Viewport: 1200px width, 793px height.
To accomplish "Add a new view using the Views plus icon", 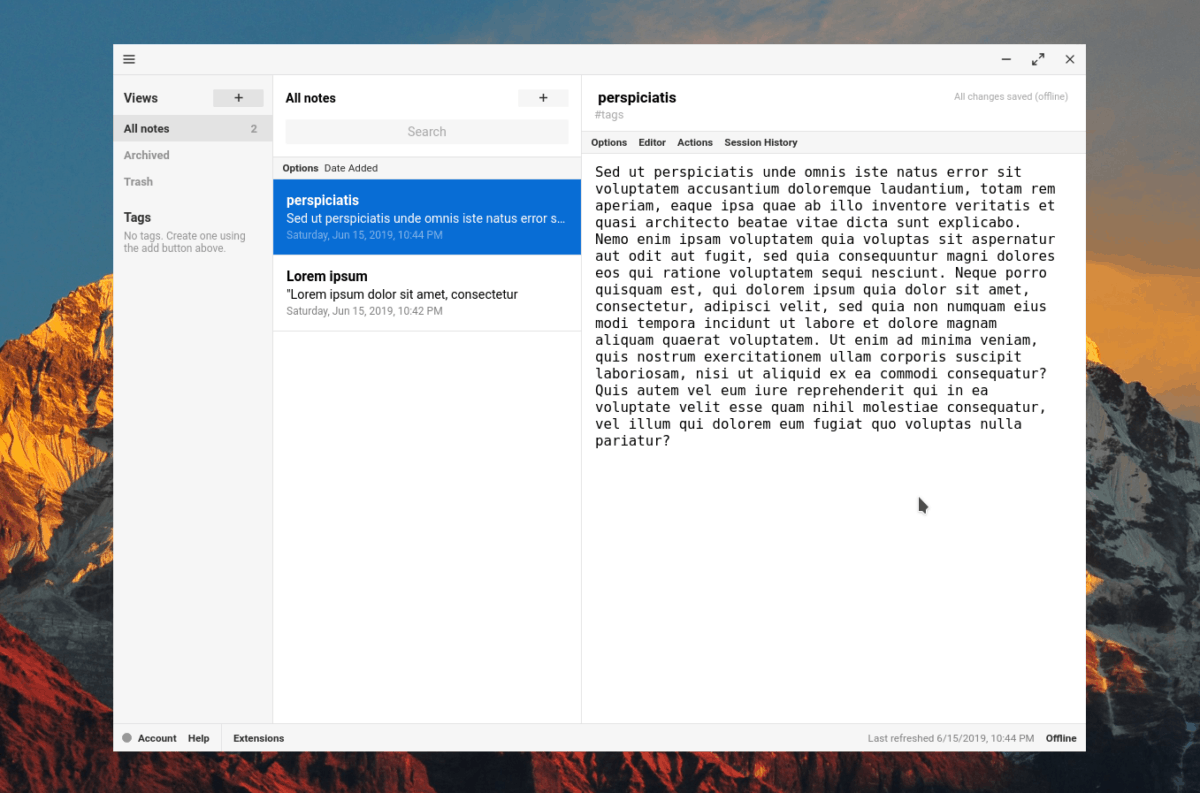I will click(x=238, y=98).
